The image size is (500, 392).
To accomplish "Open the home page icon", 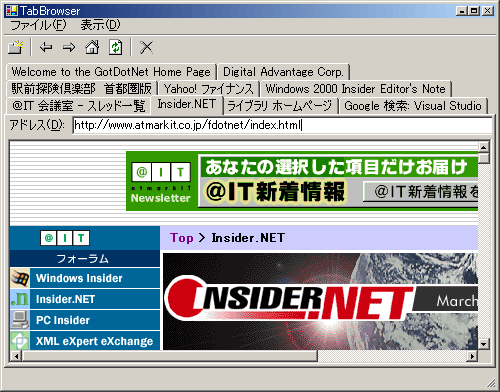I will point(92,47).
